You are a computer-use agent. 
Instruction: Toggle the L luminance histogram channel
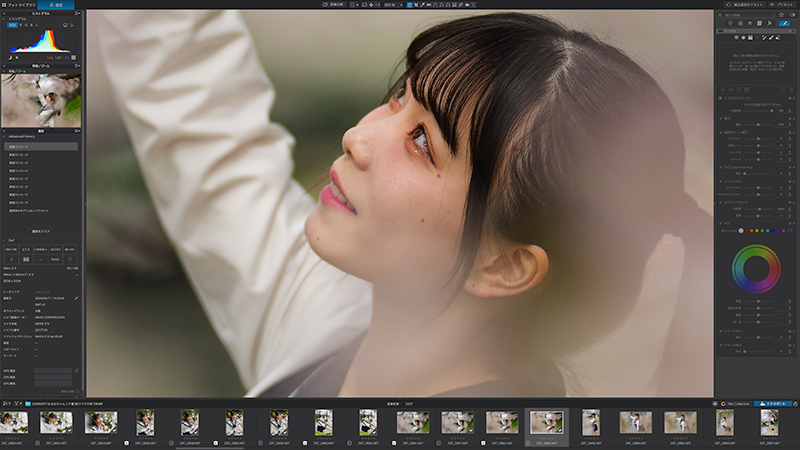(x=37, y=25)
